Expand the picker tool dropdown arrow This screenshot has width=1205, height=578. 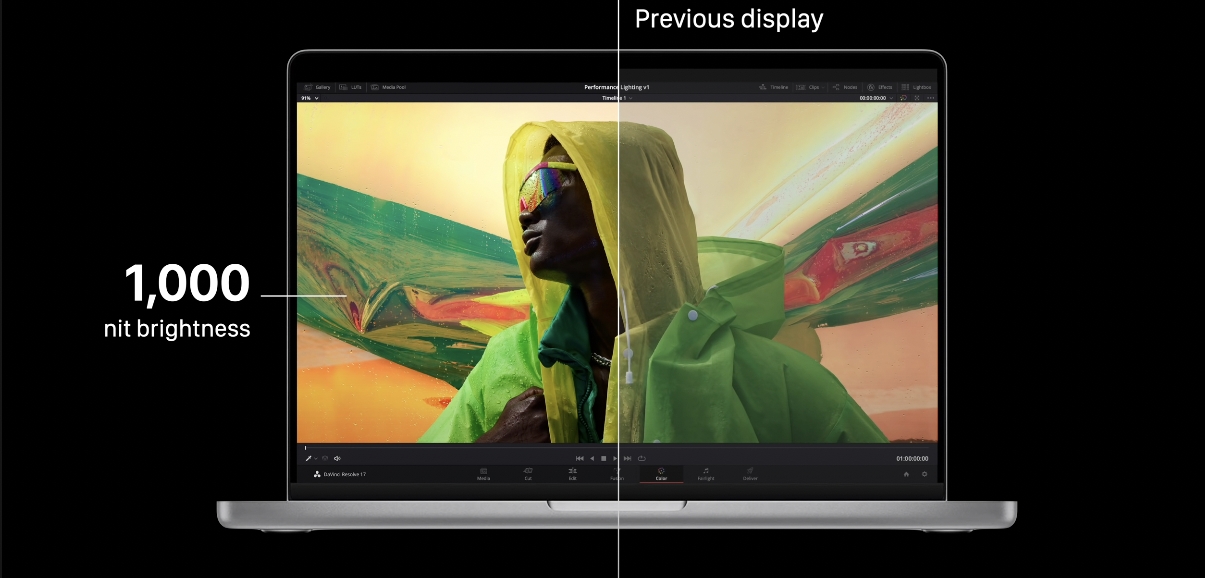(316, 458)
